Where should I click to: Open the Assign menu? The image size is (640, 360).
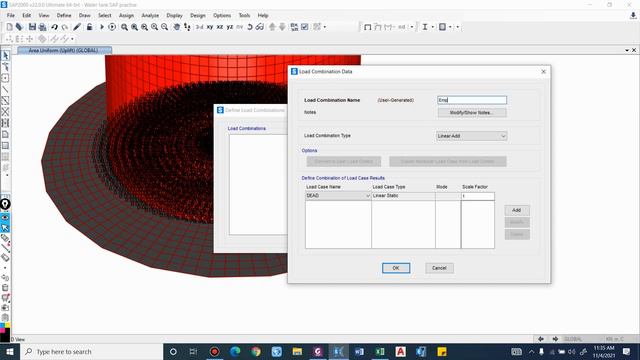coord(126,16)
